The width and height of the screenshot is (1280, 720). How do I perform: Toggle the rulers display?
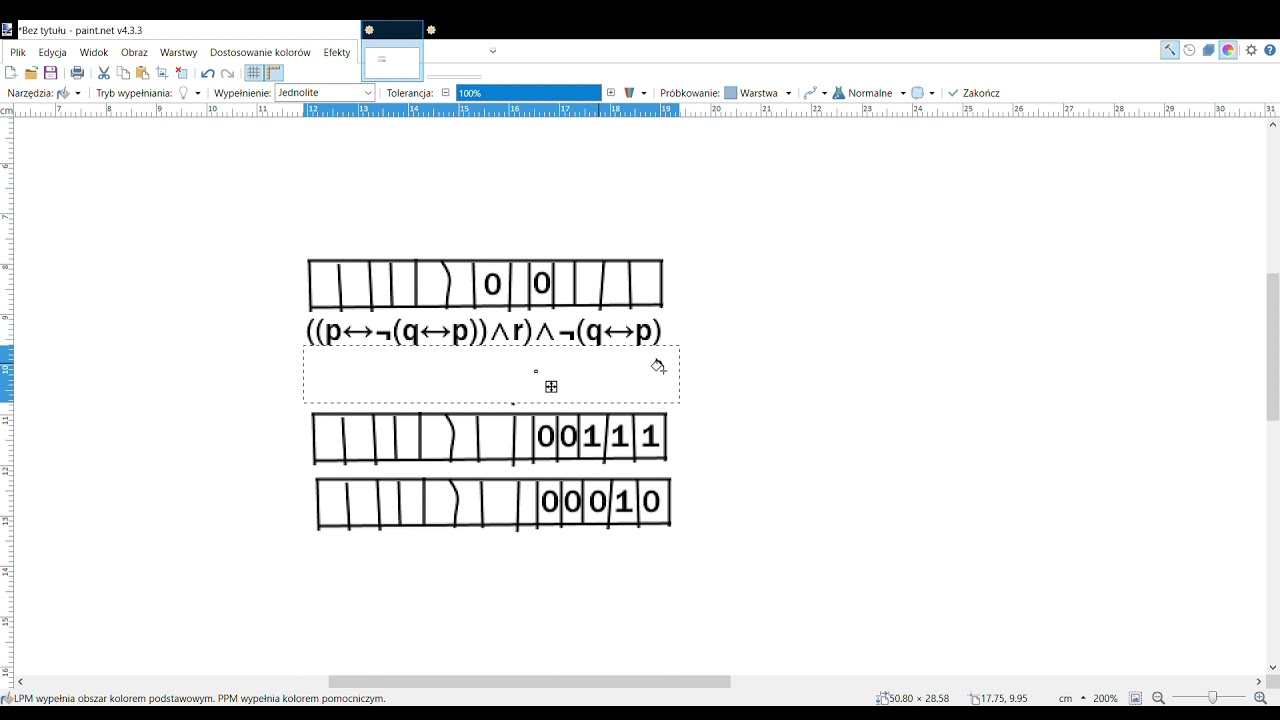tap(274, 73)
